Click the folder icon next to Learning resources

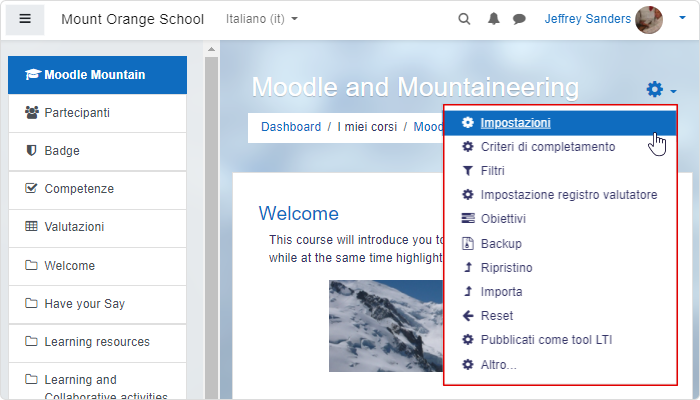pos(31,341)
